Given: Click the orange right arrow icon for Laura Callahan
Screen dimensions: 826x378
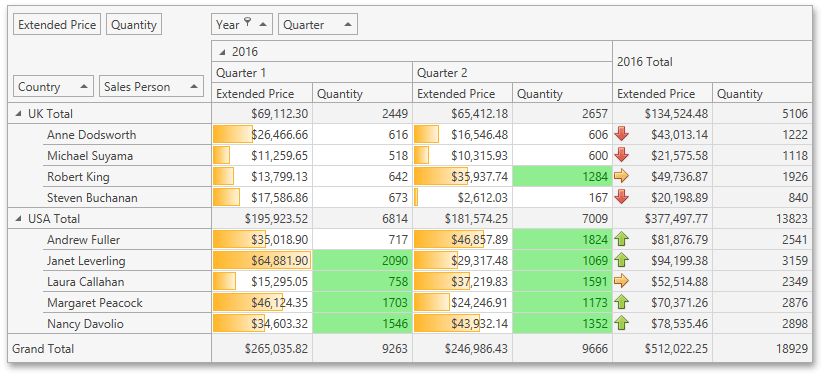Looking at the screenshot, I should pos(622,281).
